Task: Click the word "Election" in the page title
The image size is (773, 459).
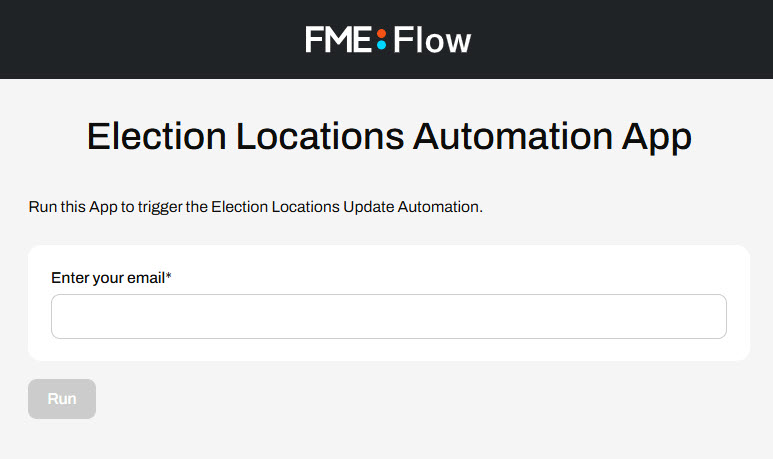Action: click(x=156, y=136)
